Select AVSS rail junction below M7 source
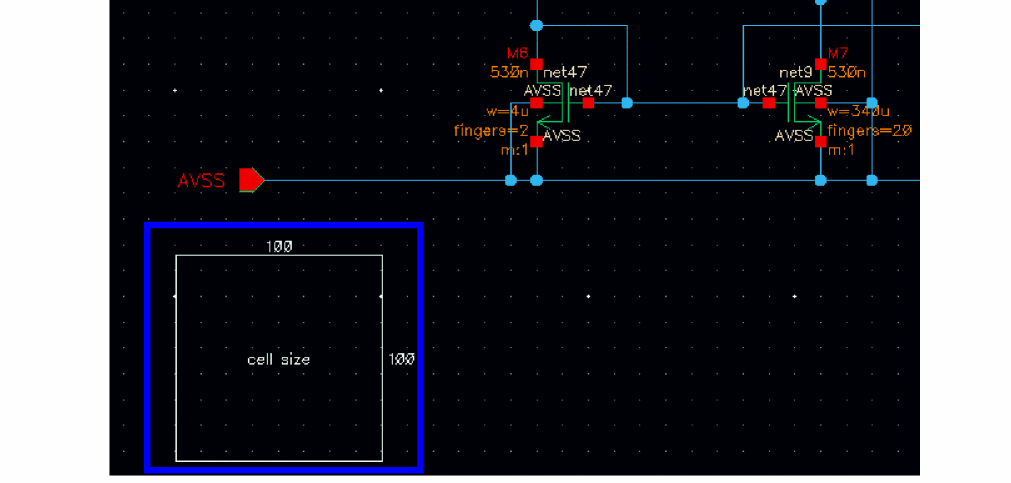 (820, 180)
